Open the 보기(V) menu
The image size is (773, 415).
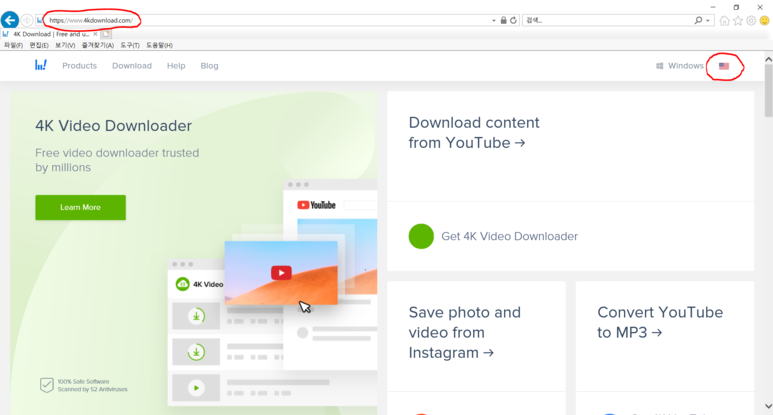point(65,45)
